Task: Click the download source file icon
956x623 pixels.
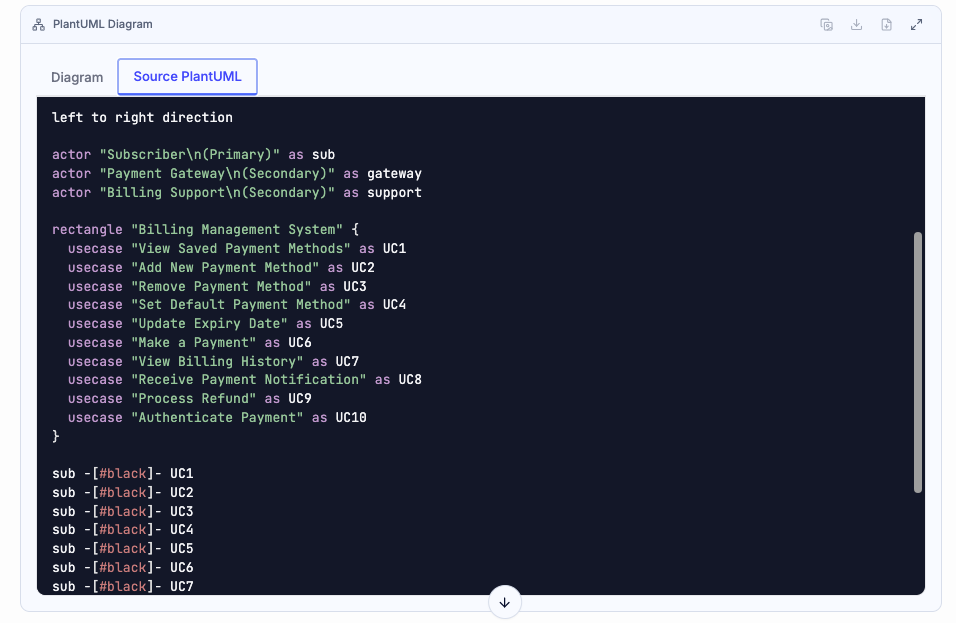Action: 886,24
